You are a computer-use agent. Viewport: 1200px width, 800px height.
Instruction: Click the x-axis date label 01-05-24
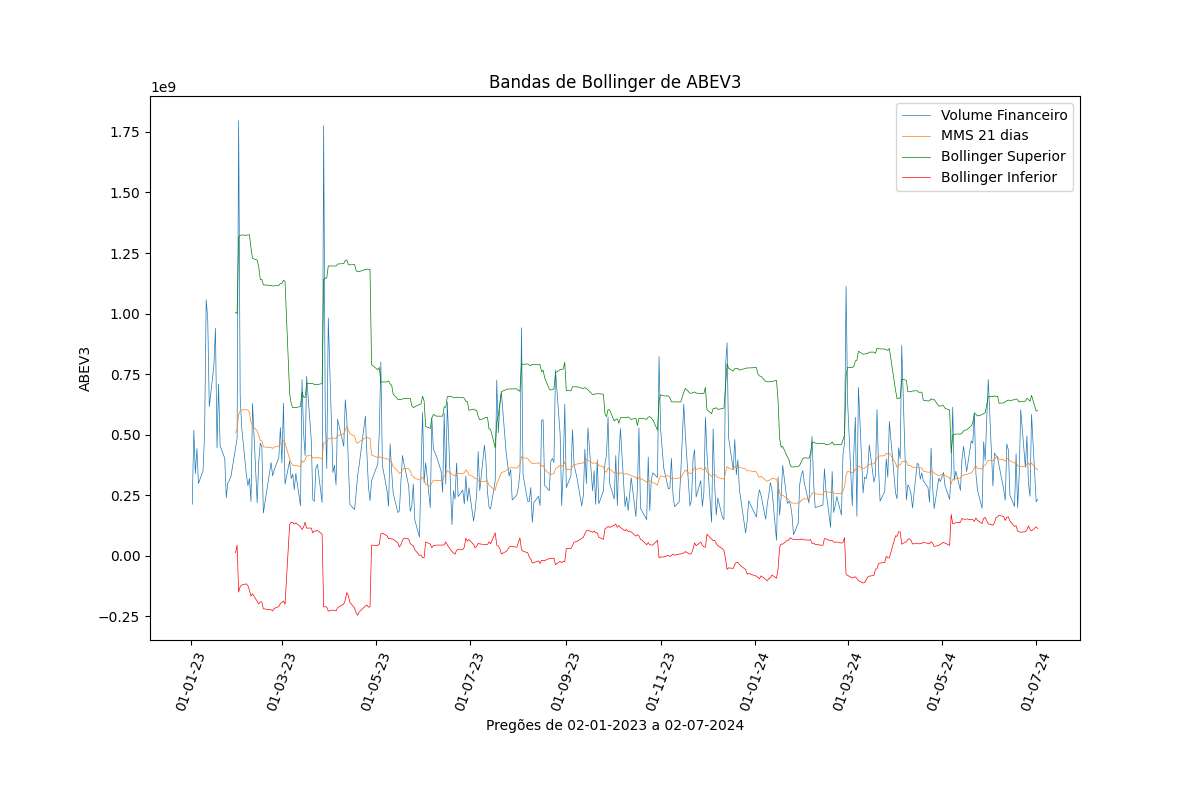(x=941, y=681)
